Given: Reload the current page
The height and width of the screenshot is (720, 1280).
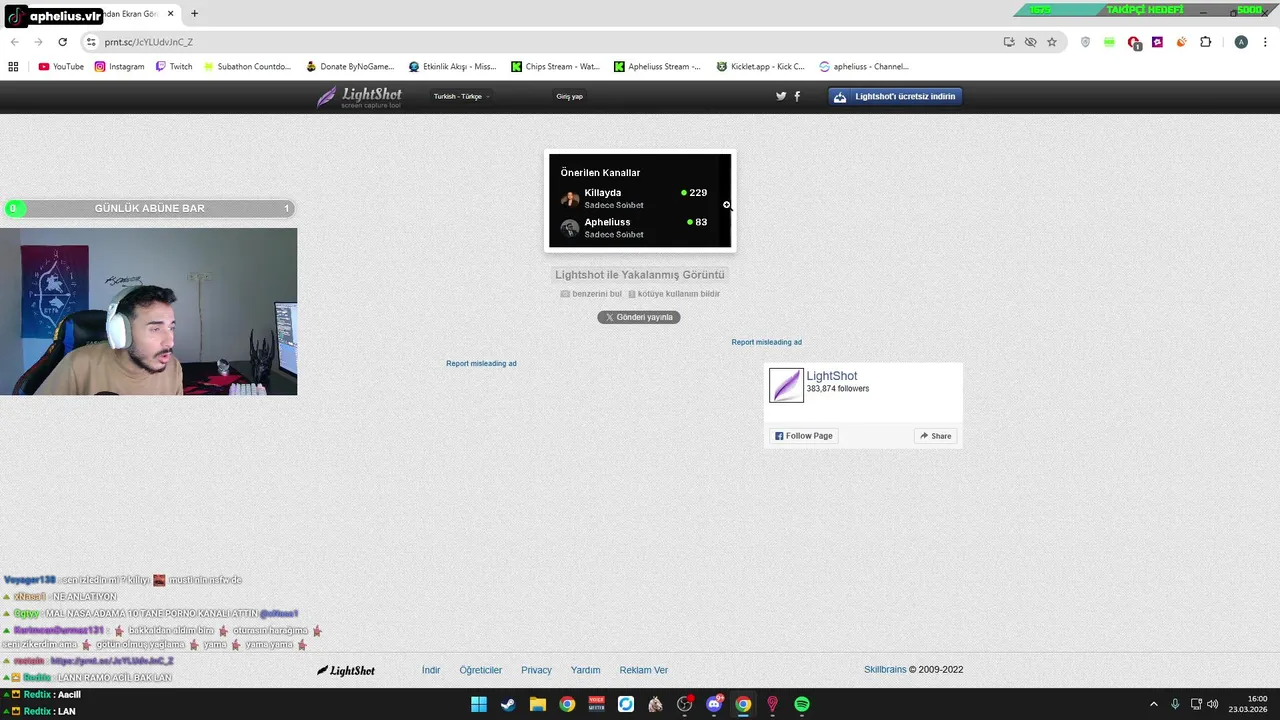Looking at the screenshot, I should point(62,42).
